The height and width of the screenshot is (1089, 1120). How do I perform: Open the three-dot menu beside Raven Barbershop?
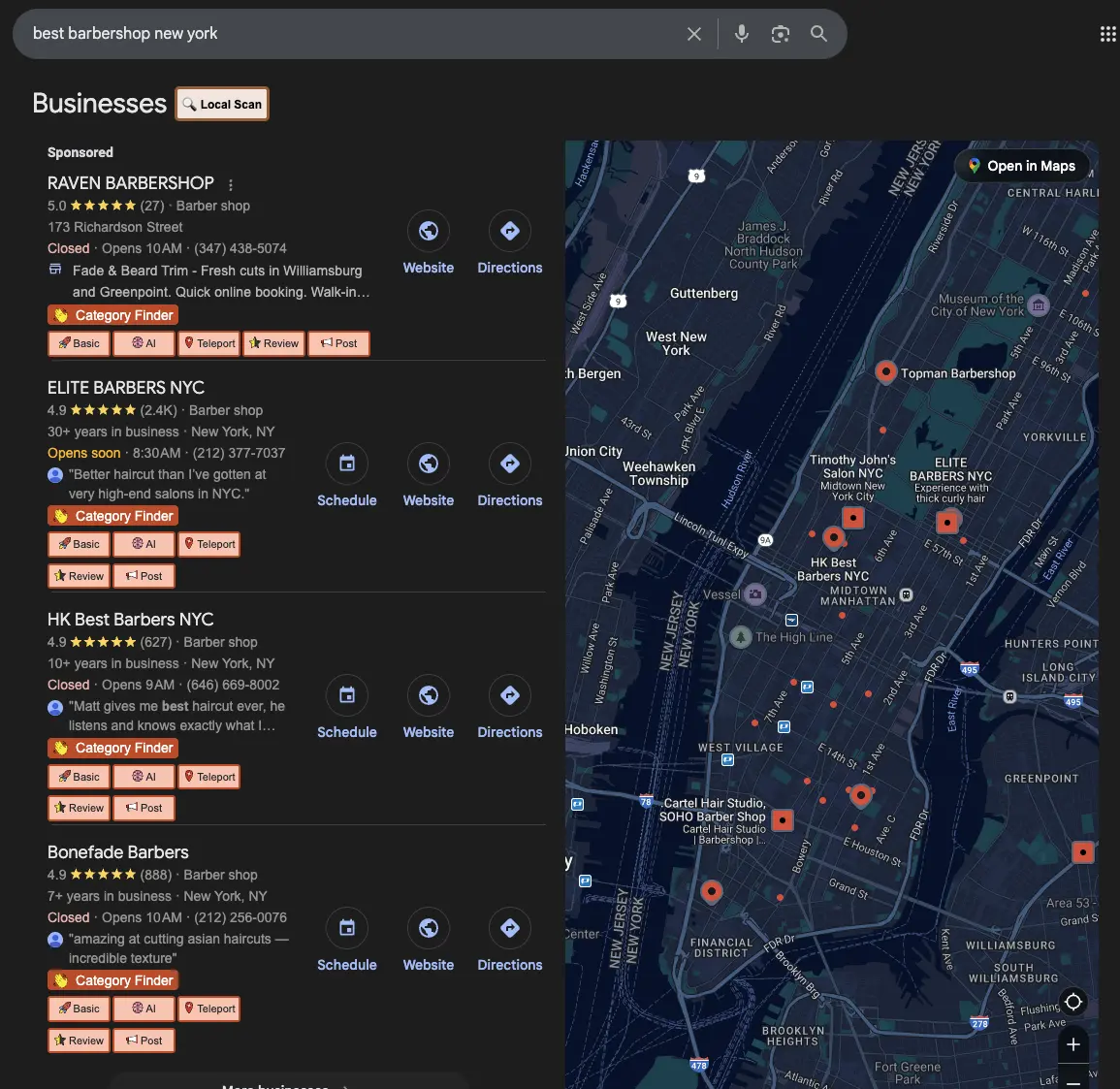tap(230, 183)
